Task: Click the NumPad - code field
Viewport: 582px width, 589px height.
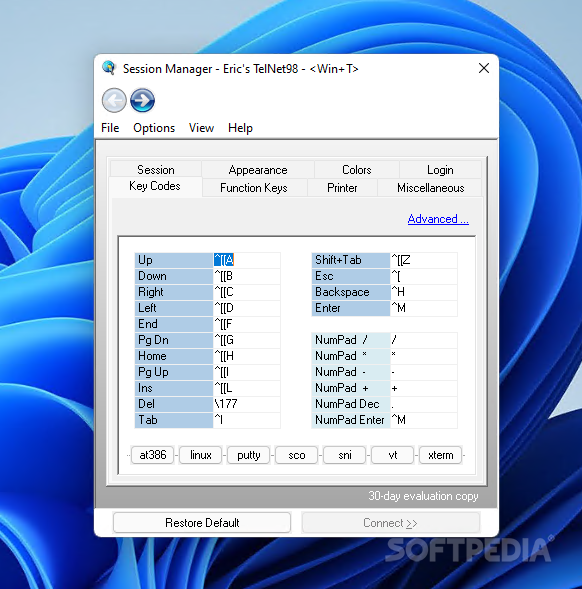Action: (424, 372)
